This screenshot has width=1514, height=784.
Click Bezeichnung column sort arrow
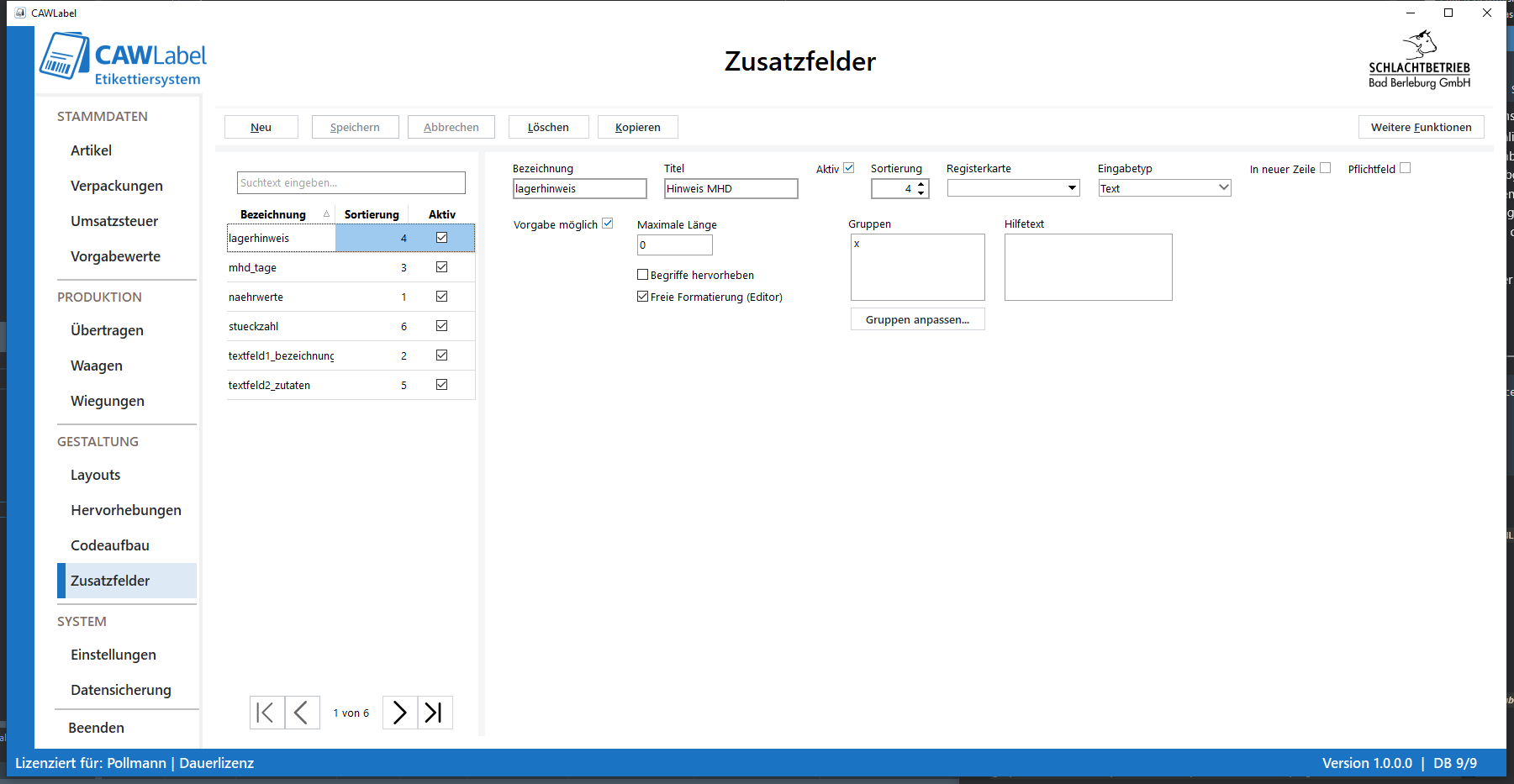326,214
